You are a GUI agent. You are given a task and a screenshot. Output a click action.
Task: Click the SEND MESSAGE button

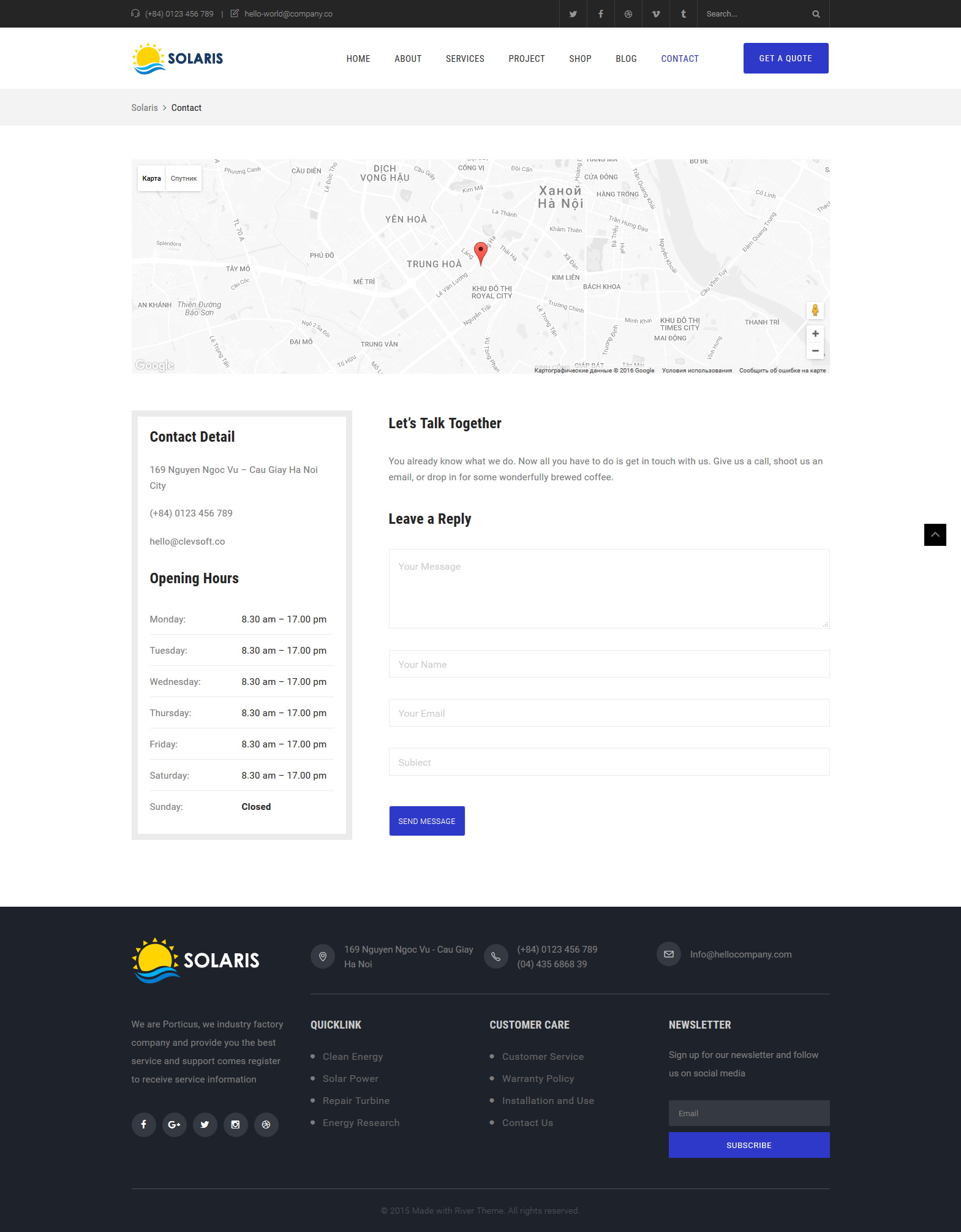pos(427,821)
